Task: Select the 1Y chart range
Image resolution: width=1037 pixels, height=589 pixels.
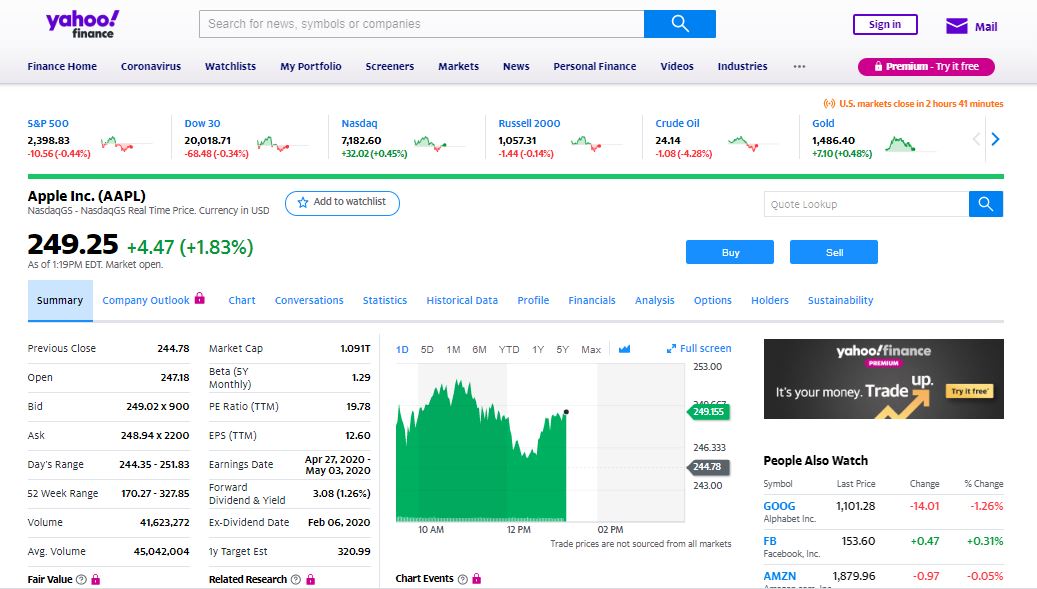Action: tap(538, 349)
